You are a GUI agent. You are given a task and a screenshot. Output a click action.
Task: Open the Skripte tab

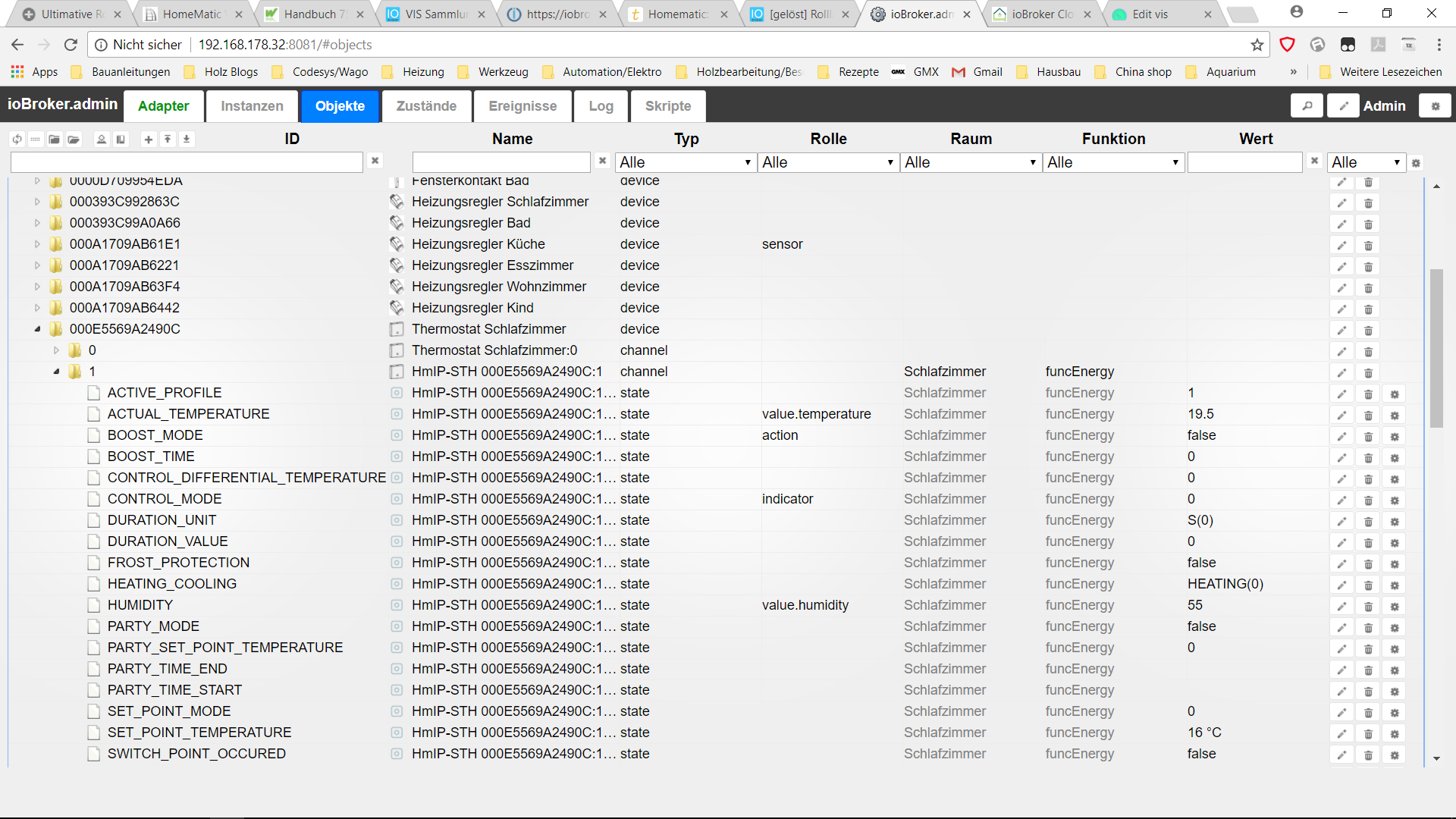point(667,106)
